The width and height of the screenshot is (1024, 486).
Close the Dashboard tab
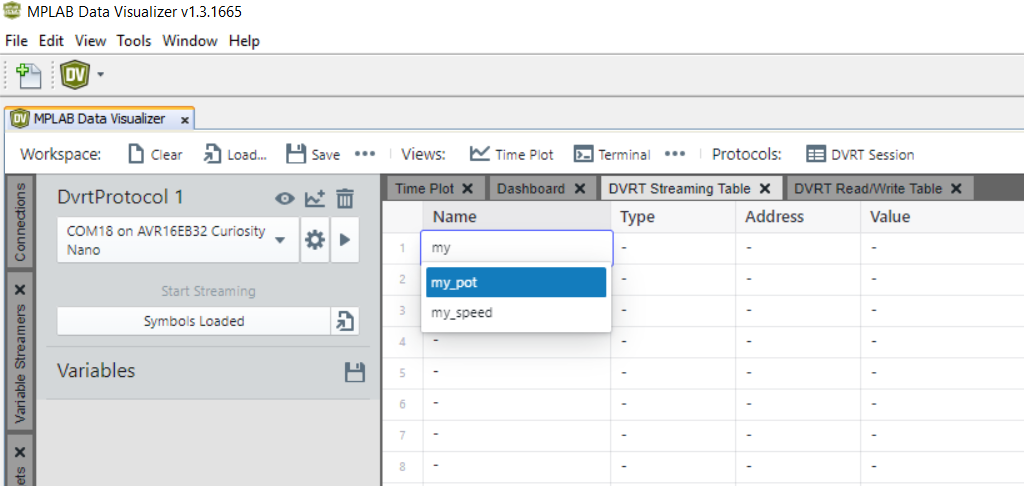pyautogui.click(x=579, y=188)
